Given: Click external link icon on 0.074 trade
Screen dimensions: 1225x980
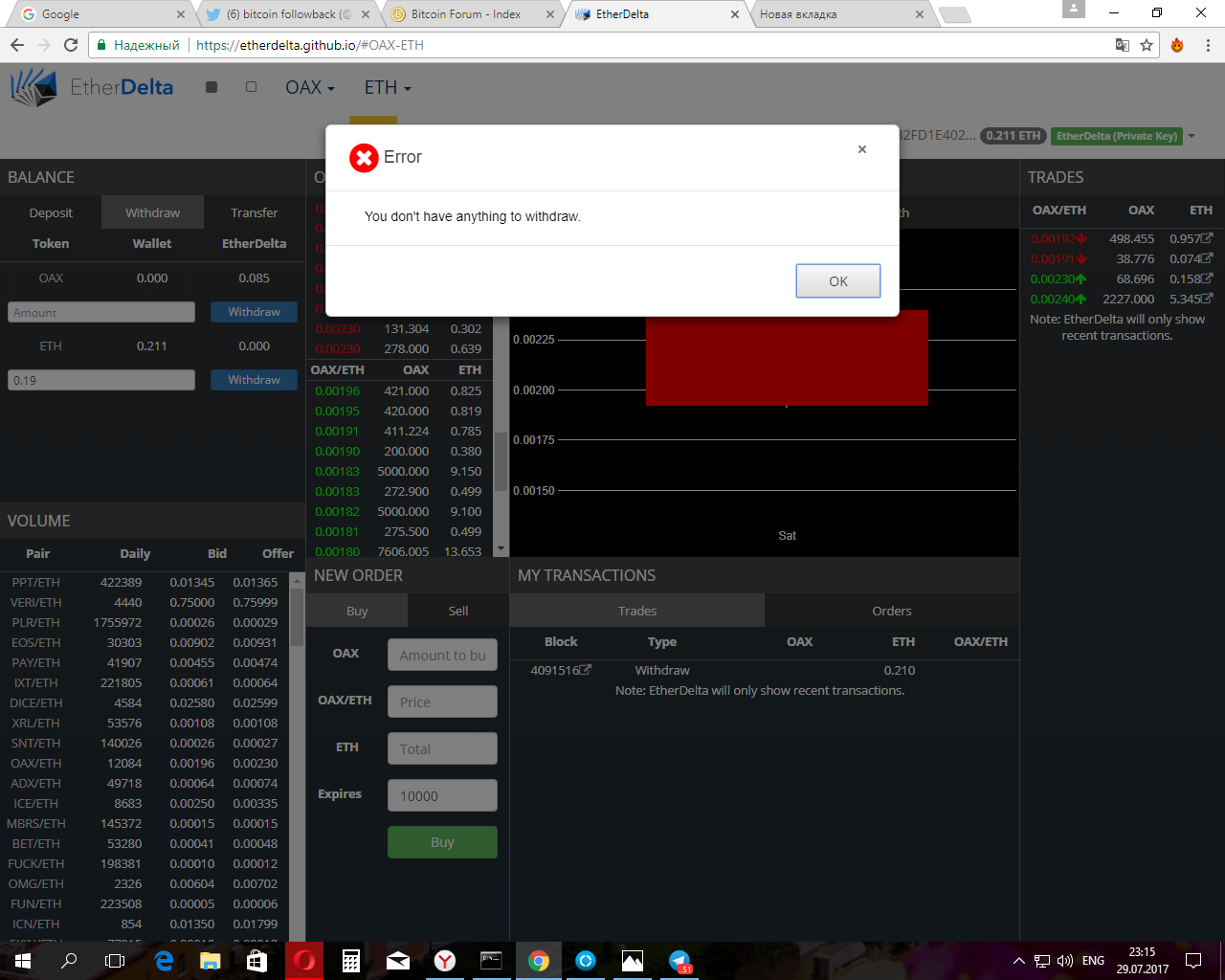Looking at the screenshot, I should [x=1208, y=258].
